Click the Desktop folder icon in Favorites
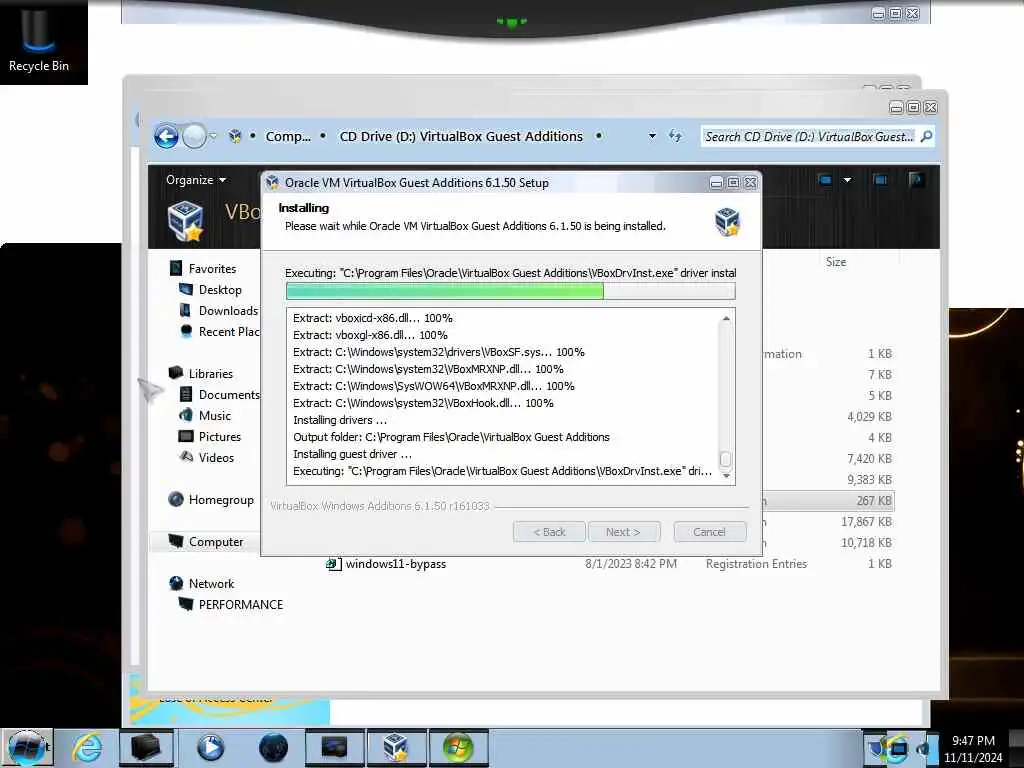 186,289
